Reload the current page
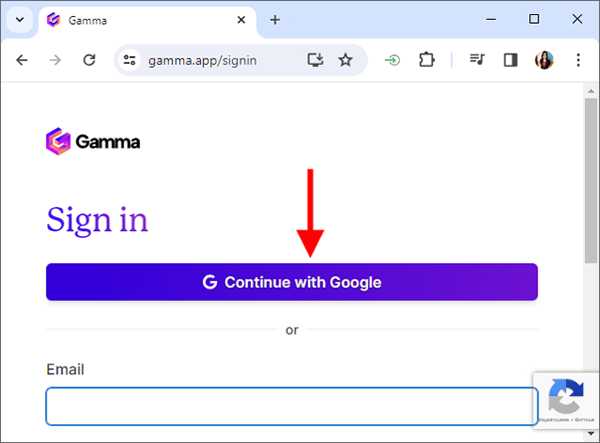Viewport: 600px width, 443px height. [x=89, y=60]
